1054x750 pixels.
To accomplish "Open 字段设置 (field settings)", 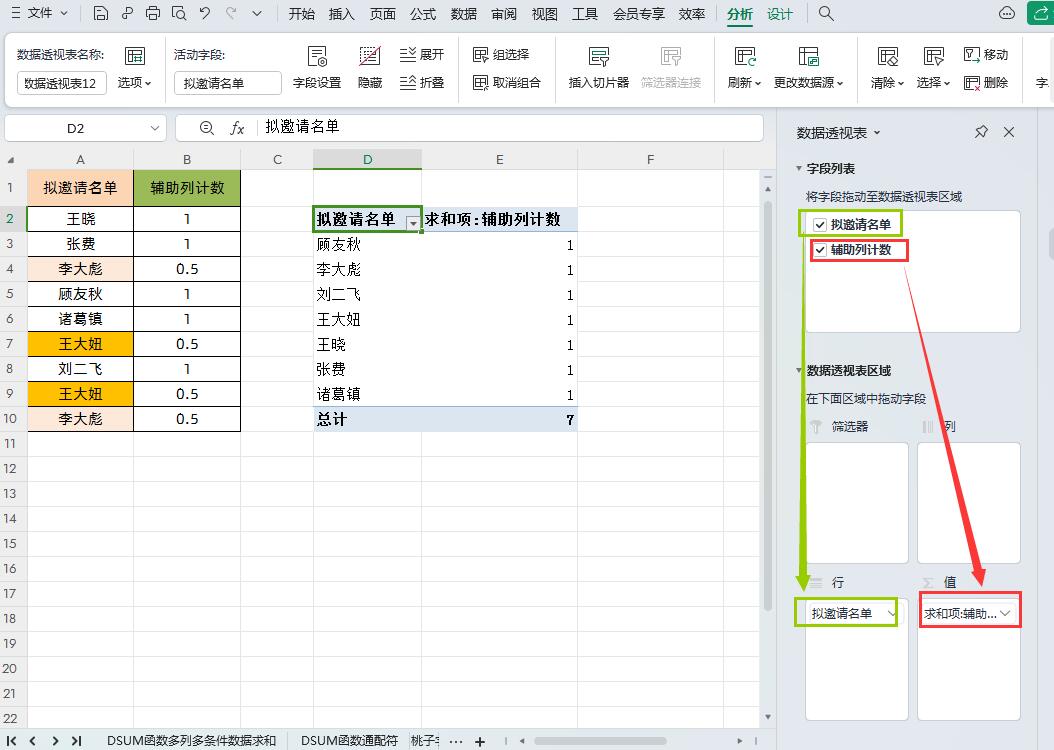I will [x=317, y=67].
